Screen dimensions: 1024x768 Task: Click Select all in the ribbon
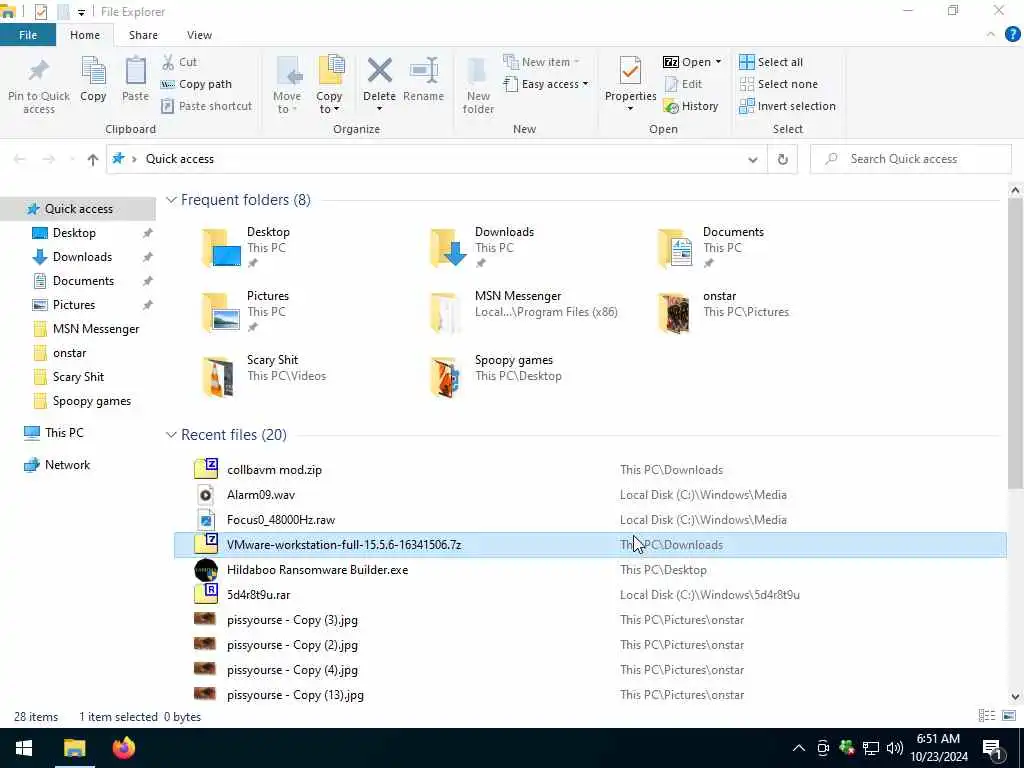point(771,62)
